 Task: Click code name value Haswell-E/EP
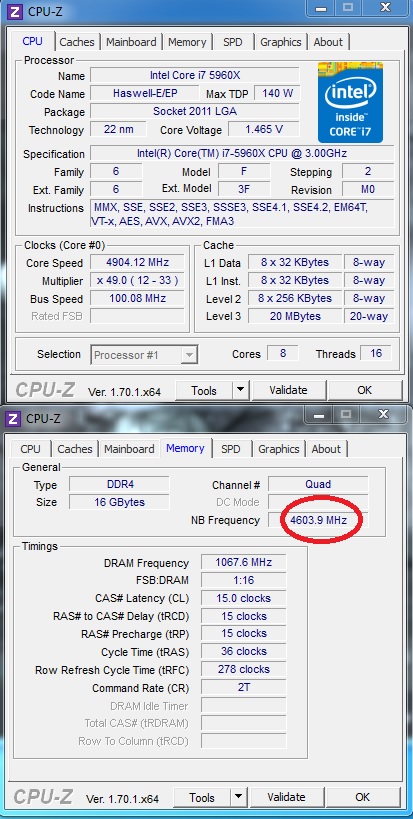(x=144, y=93)
